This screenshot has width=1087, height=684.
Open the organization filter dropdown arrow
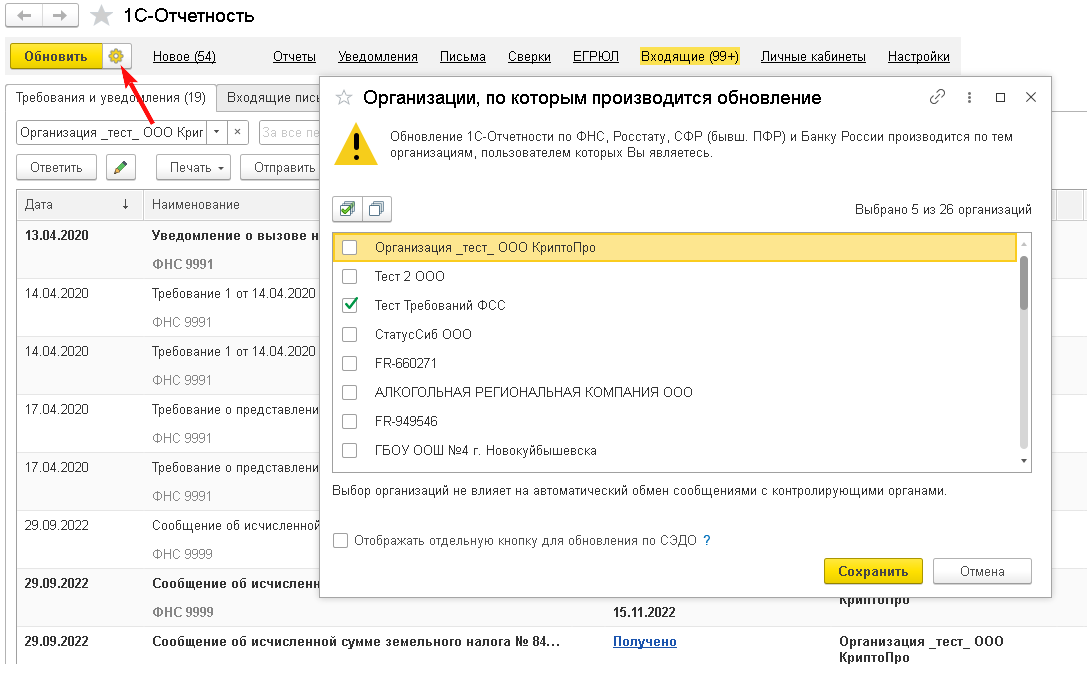coord(217,132)
